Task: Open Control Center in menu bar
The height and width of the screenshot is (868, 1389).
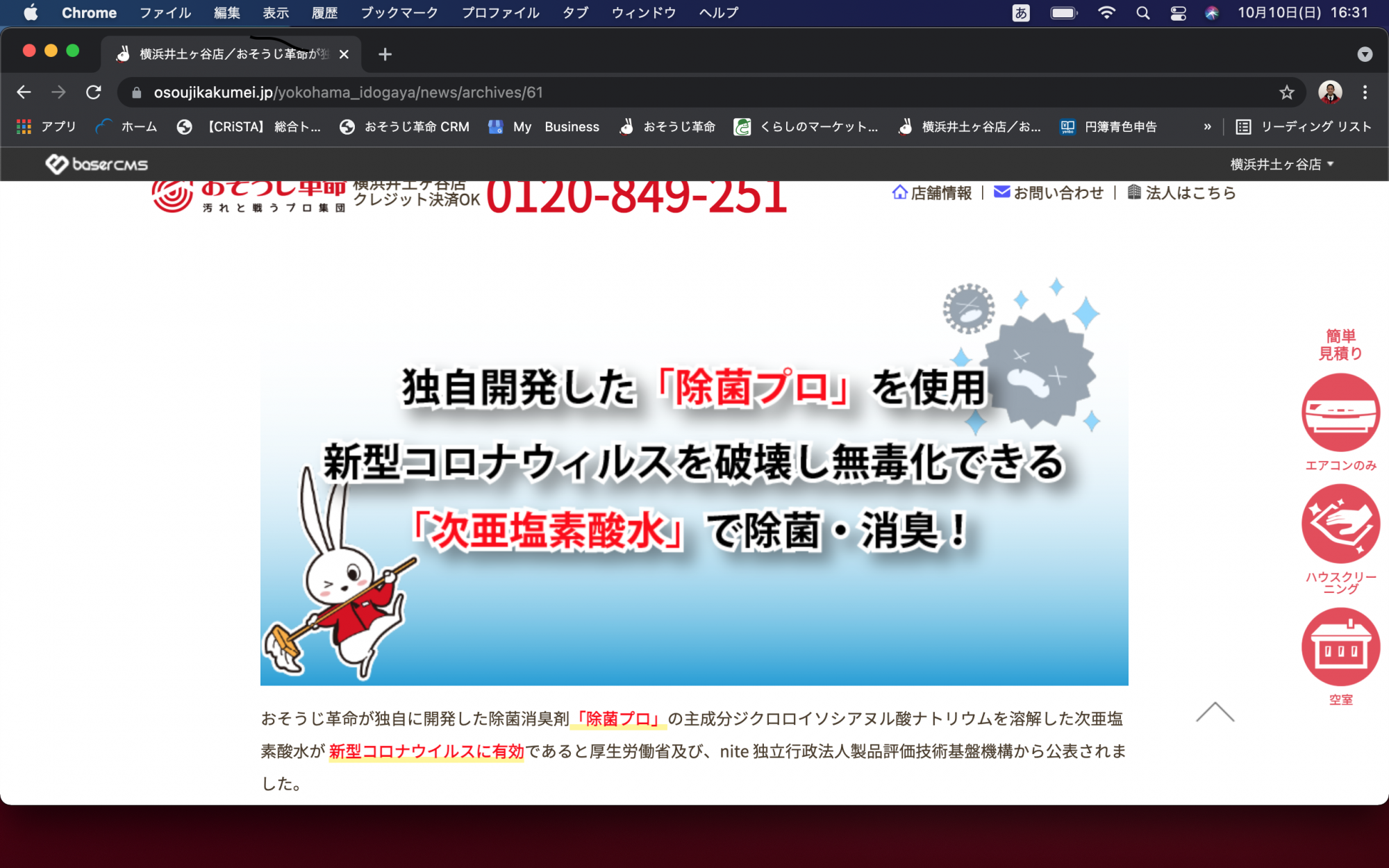Action: click(x=1178, y=13)
